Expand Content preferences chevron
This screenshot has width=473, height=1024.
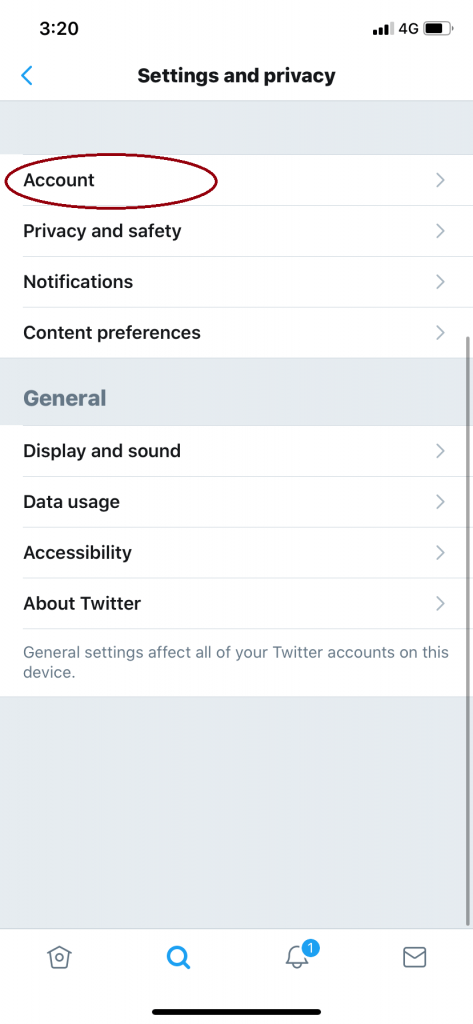pyautogui.click(x=440, y=333)
